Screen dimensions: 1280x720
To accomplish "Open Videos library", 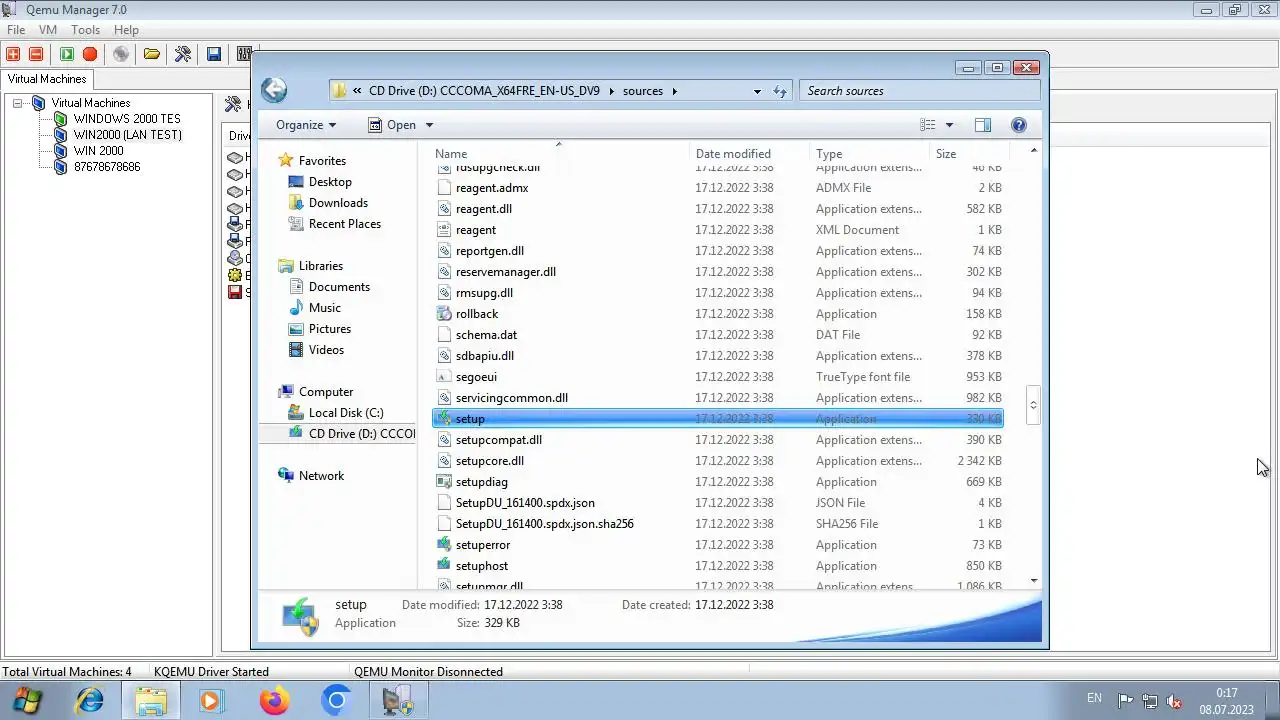I will tap(326, 350).
